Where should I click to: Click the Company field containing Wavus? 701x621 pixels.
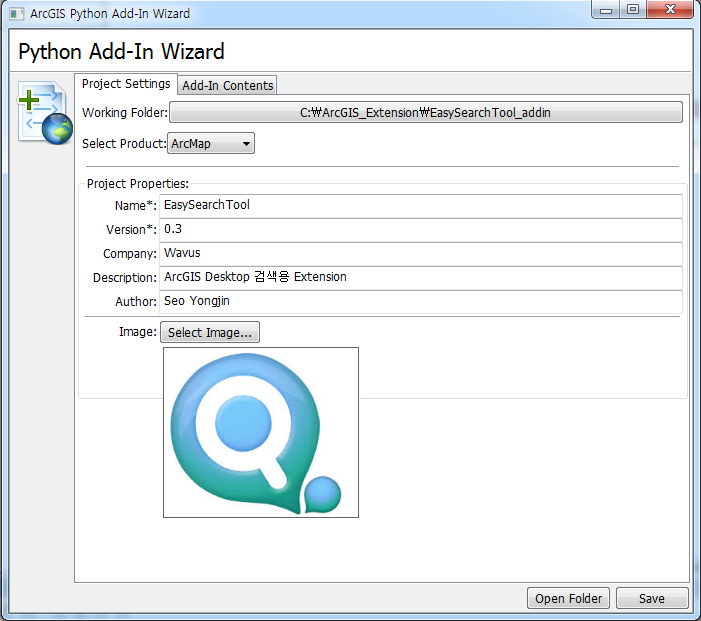click(x=421, y=253)
